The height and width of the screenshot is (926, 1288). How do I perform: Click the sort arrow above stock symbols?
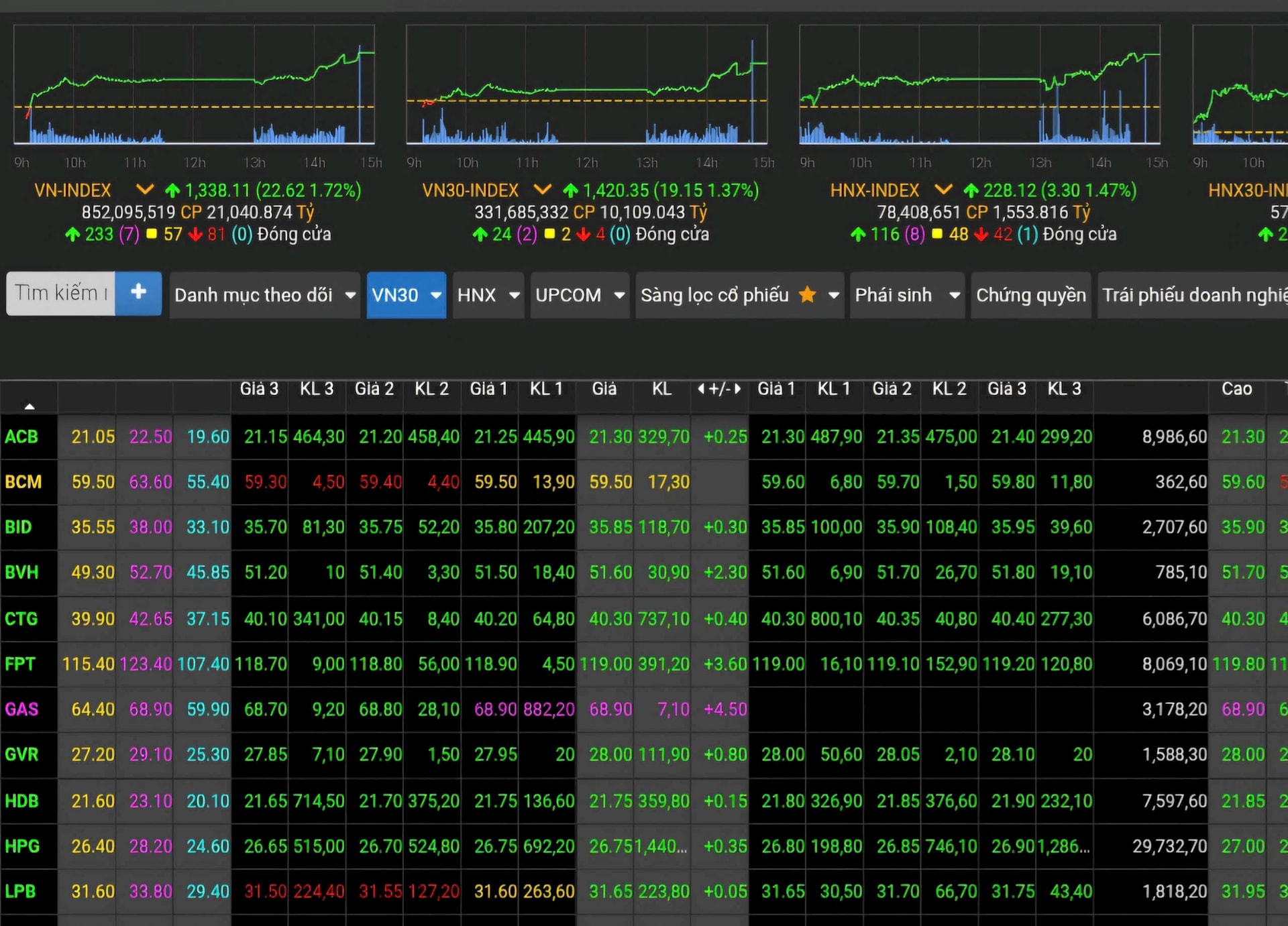coord(29,406)
